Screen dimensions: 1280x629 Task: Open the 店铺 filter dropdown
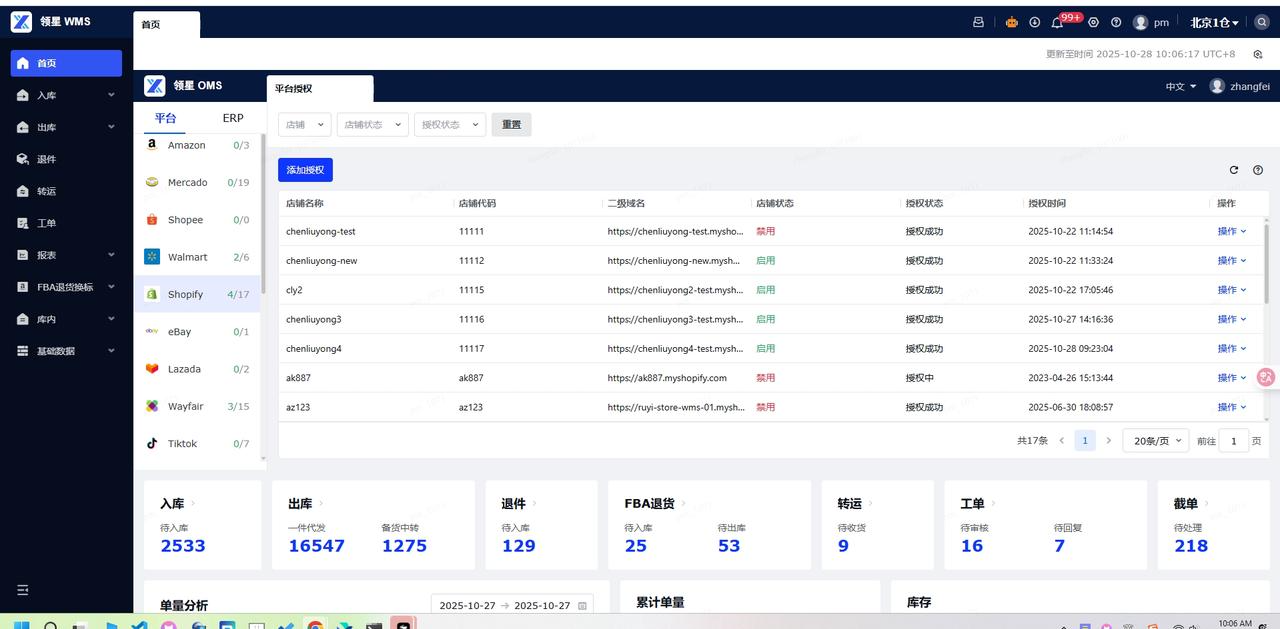(304, 125)
